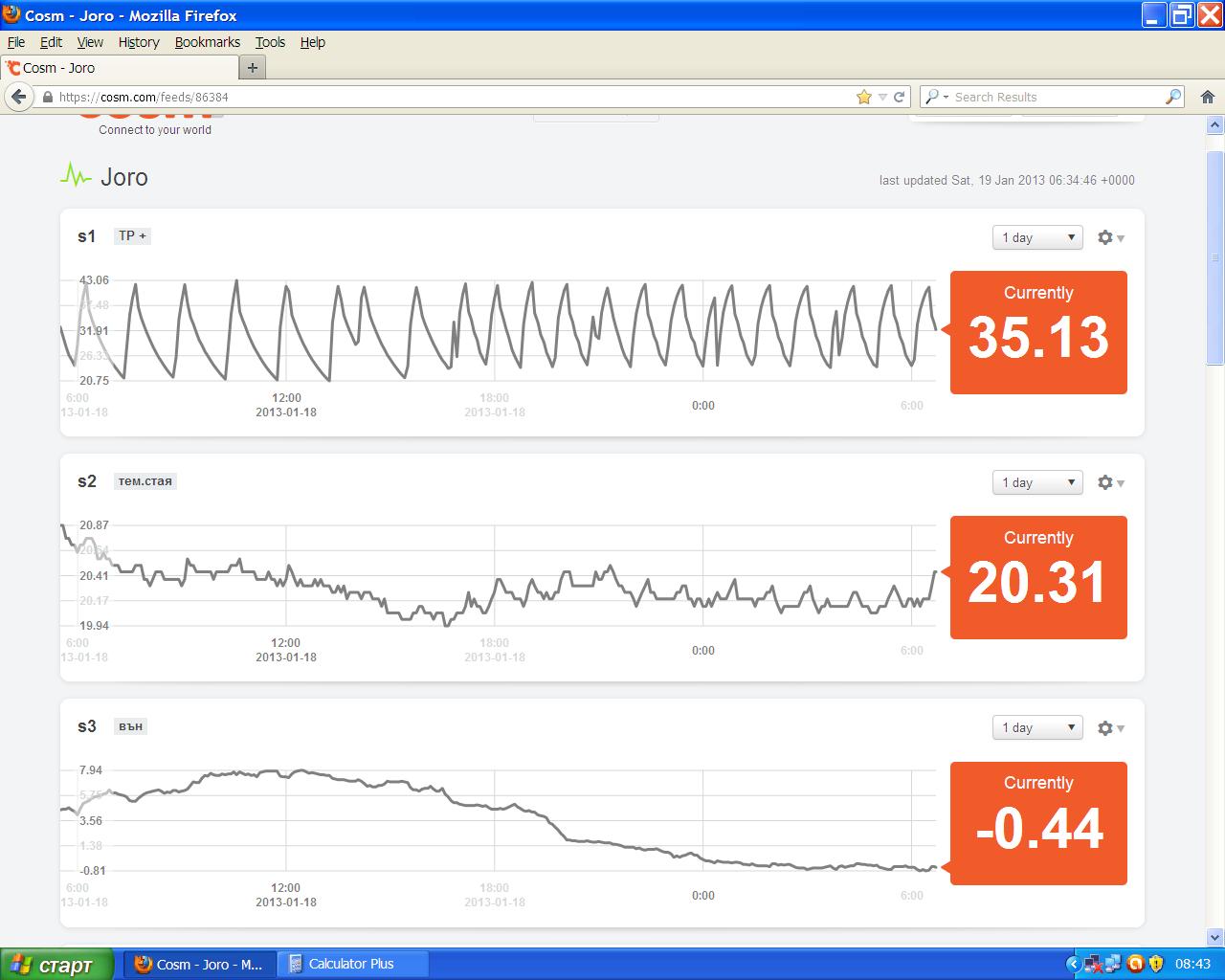Click the 'тем.стая' tag on s2
Screen dimensions: 1225x980
(145, 480)
